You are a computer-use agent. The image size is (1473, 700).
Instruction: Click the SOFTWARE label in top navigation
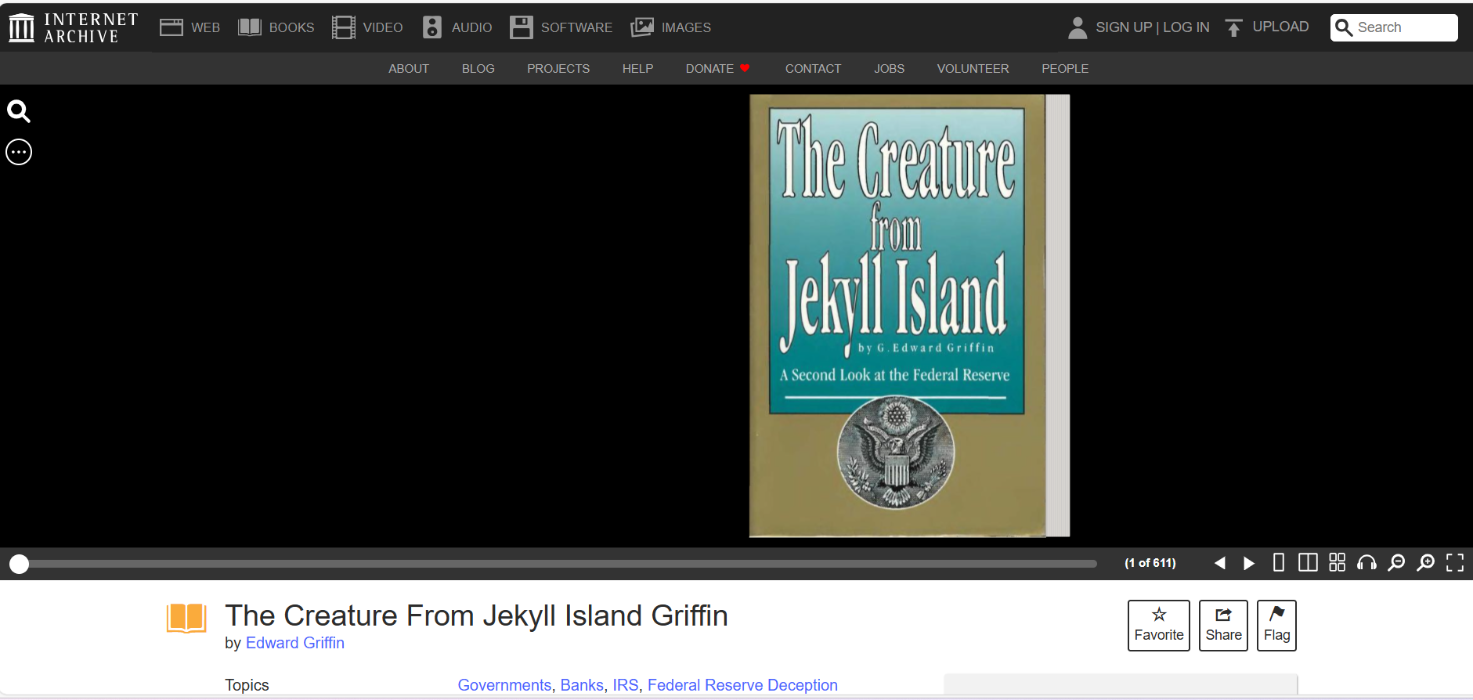click(x=577, y=27)
